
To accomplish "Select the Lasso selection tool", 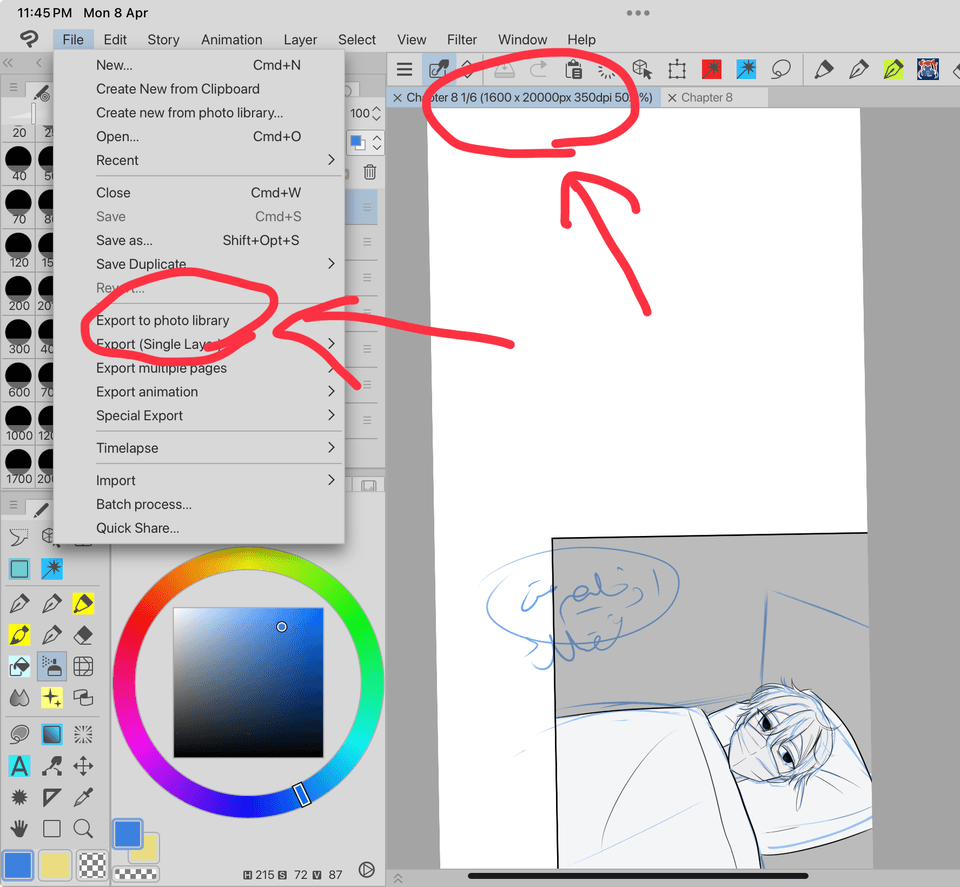I will pyautogui.click(x=18, y=535).
